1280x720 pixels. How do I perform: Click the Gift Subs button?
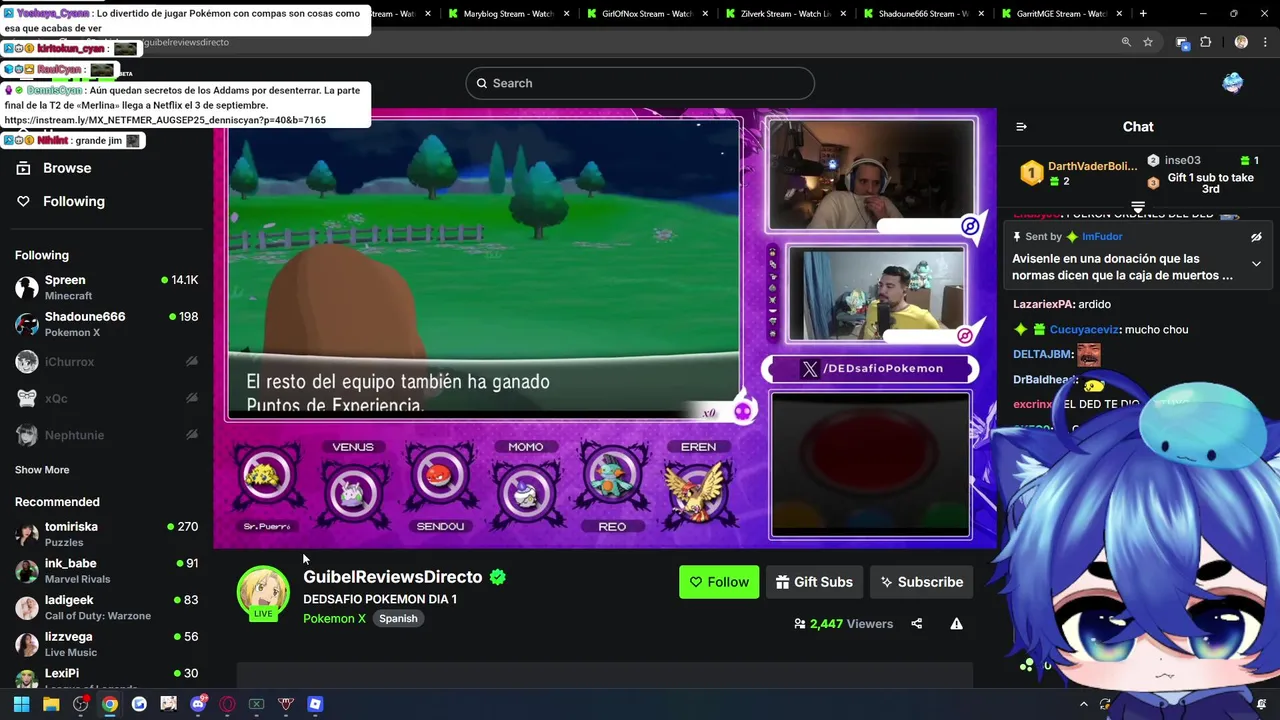tap(814, 582)
